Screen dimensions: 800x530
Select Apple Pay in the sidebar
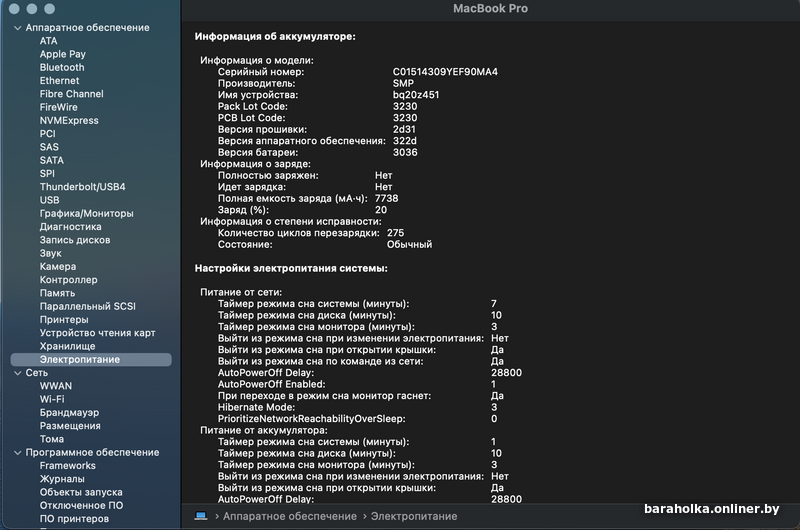63,55
